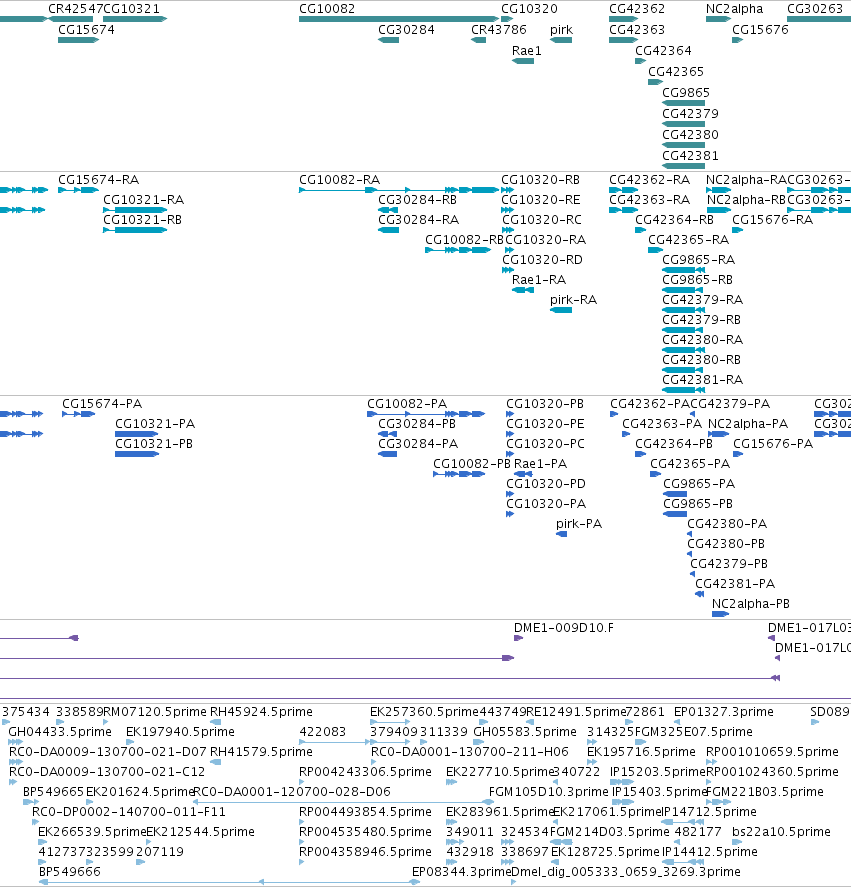
Task: Open the CG30284 gene feature label
Action: [x=406, y=30]
